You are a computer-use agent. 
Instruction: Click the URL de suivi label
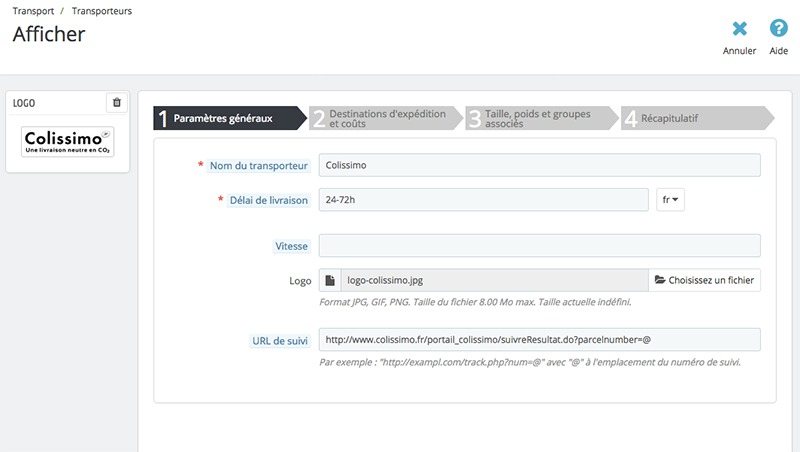coord(280,340)
